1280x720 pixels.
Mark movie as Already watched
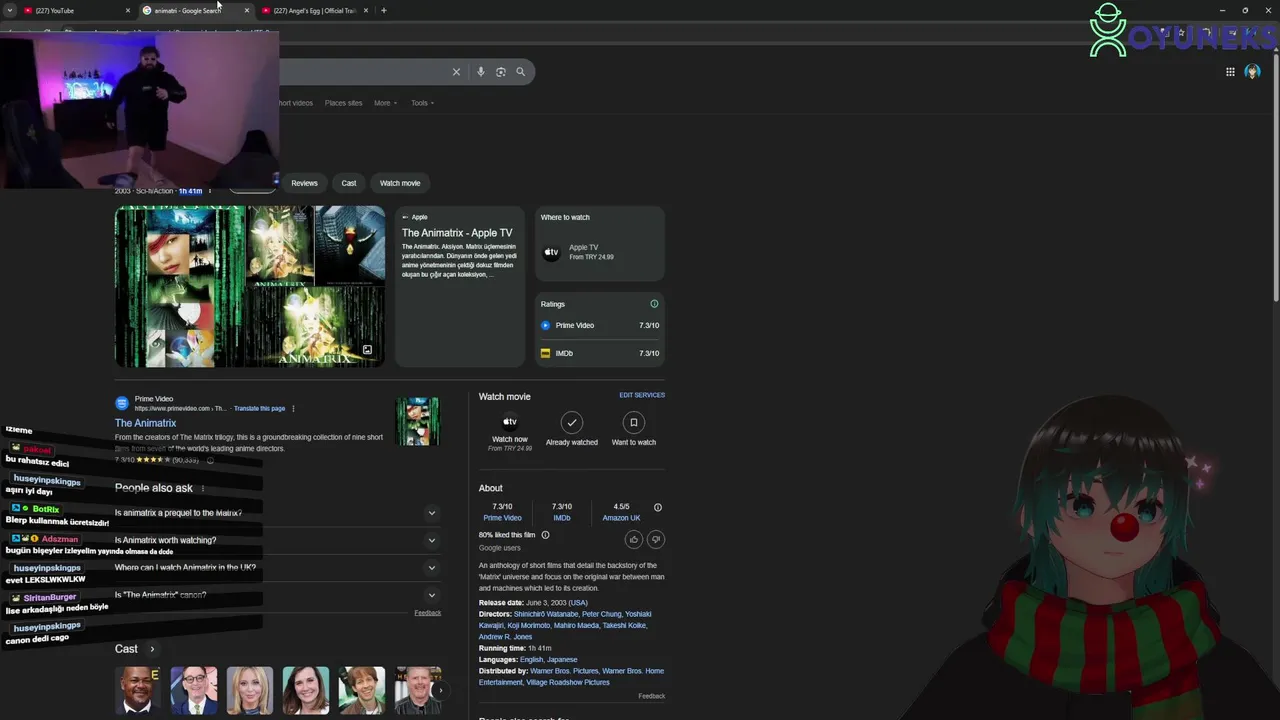[x=571, y=422]
